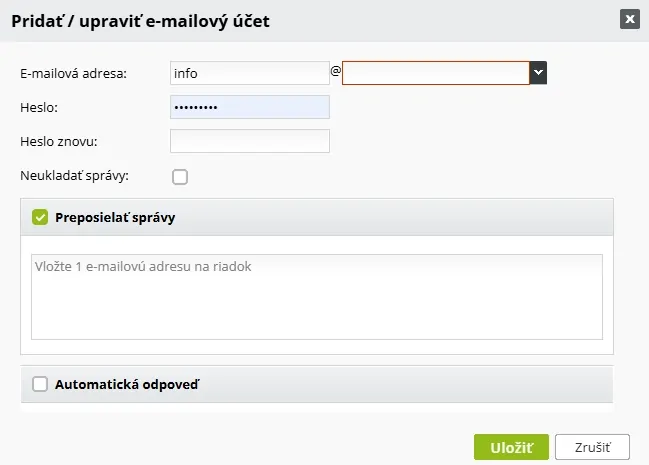649x465 pixels.
Task: Cancel changes with Zrušiť button
Action: (592, 447)
